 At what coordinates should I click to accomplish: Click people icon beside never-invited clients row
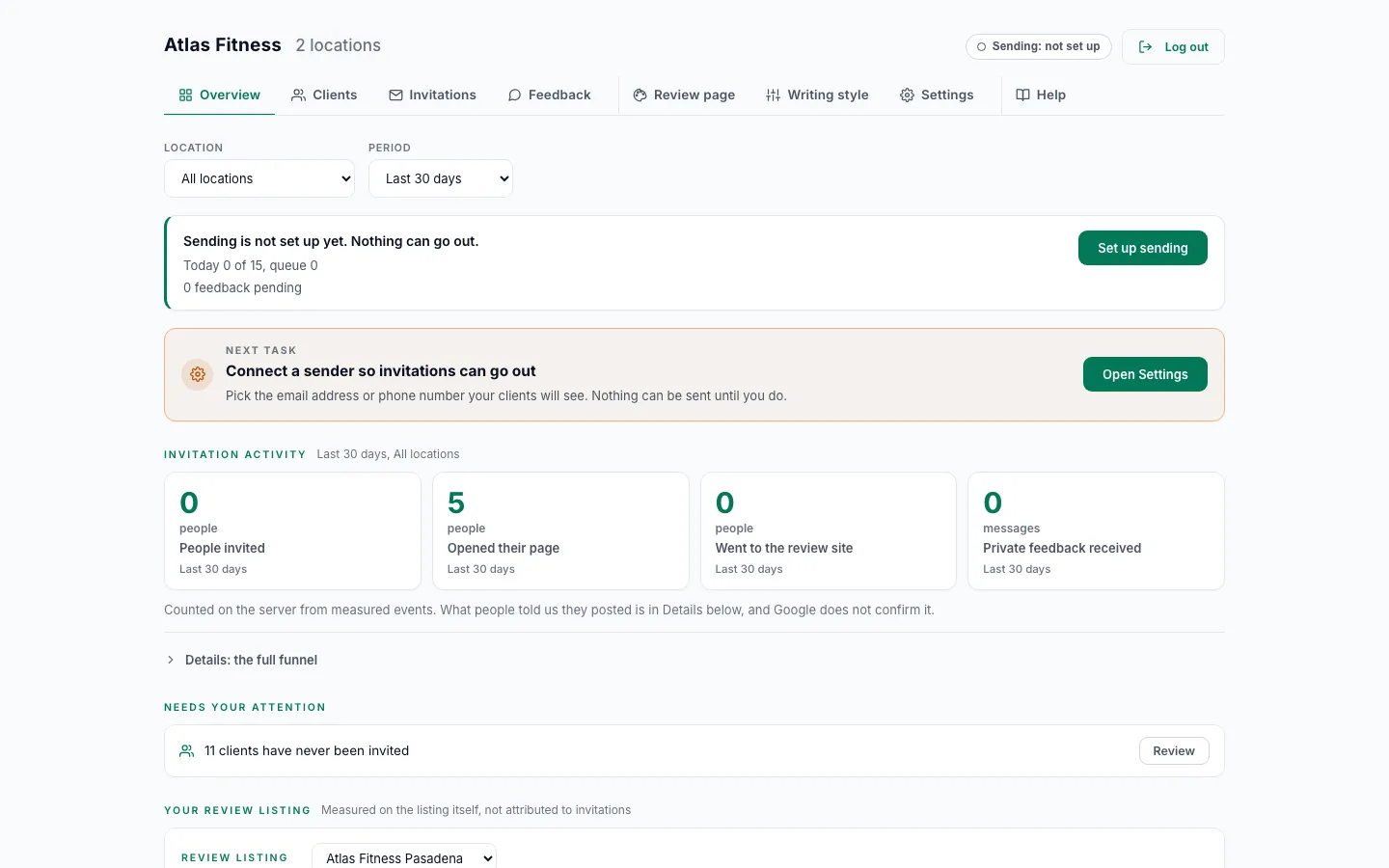tap(186, 751)
